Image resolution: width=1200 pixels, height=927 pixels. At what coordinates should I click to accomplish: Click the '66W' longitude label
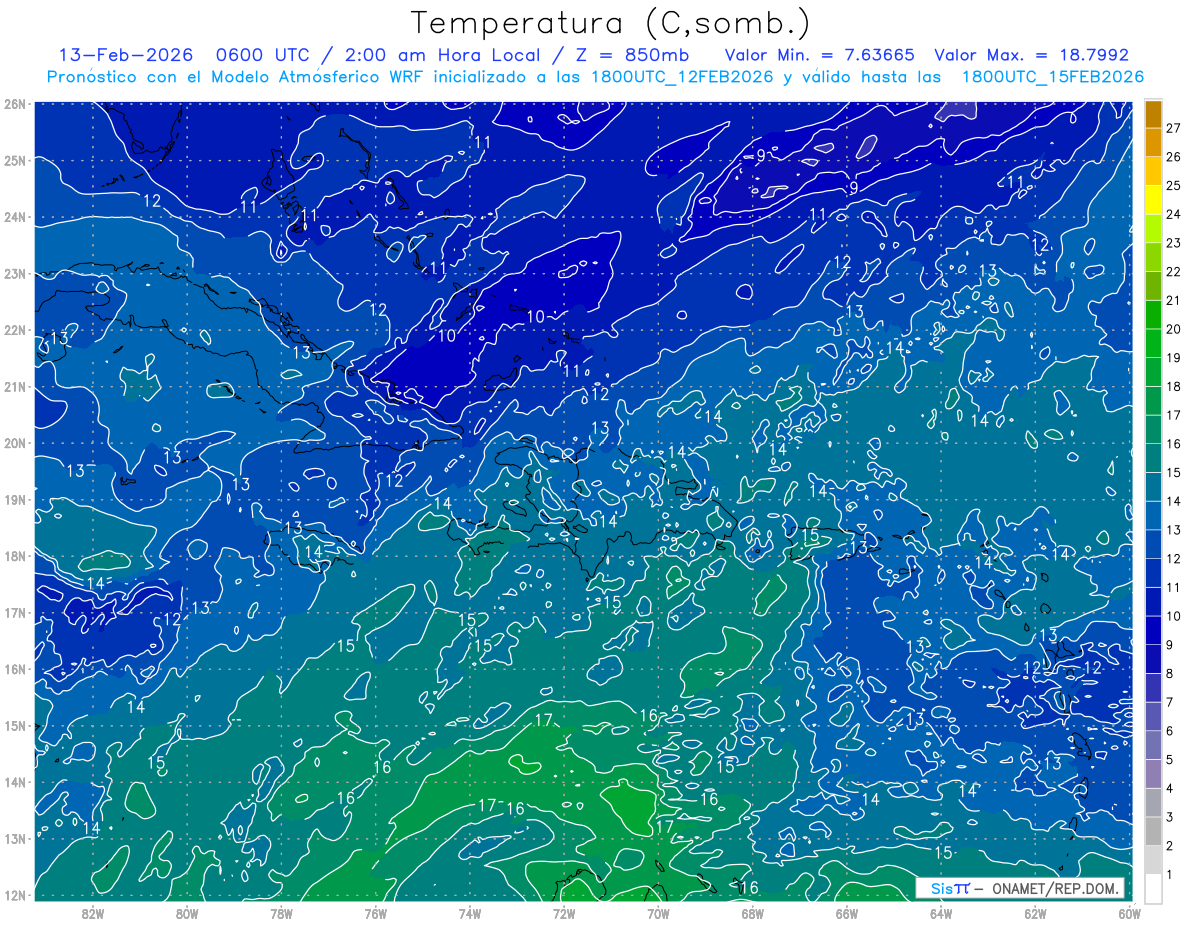[x=847, y=913]
